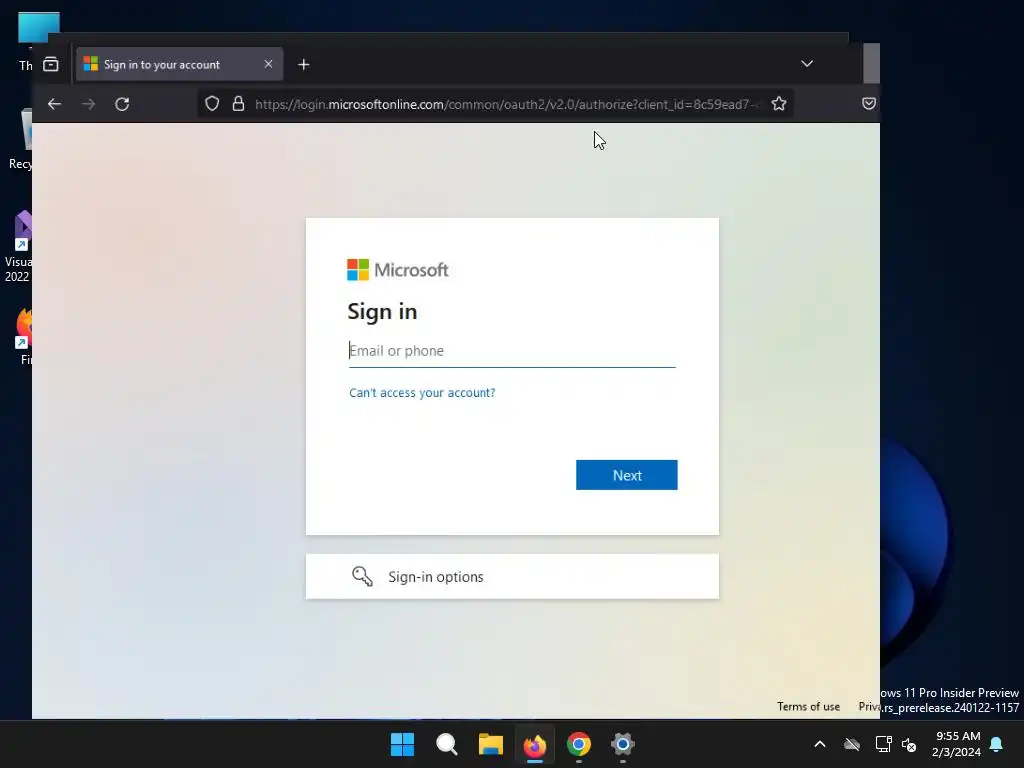Open the Windows Start menu
1024x768 pixels.
[x=402, y=744]
